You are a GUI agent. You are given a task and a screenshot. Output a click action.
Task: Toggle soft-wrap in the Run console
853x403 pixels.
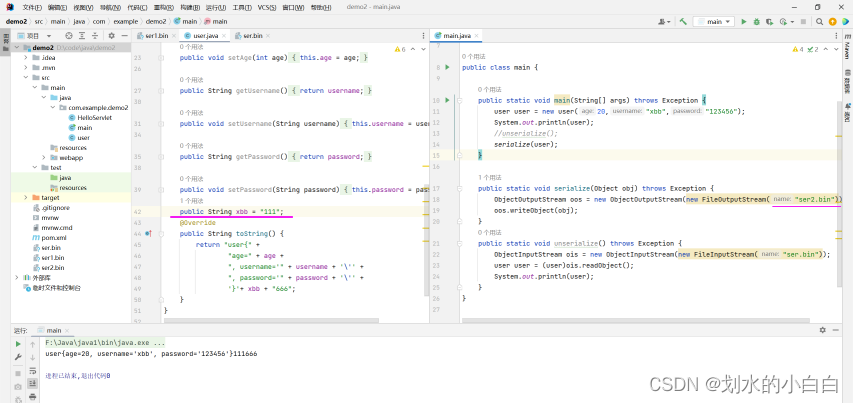point(33,371)
